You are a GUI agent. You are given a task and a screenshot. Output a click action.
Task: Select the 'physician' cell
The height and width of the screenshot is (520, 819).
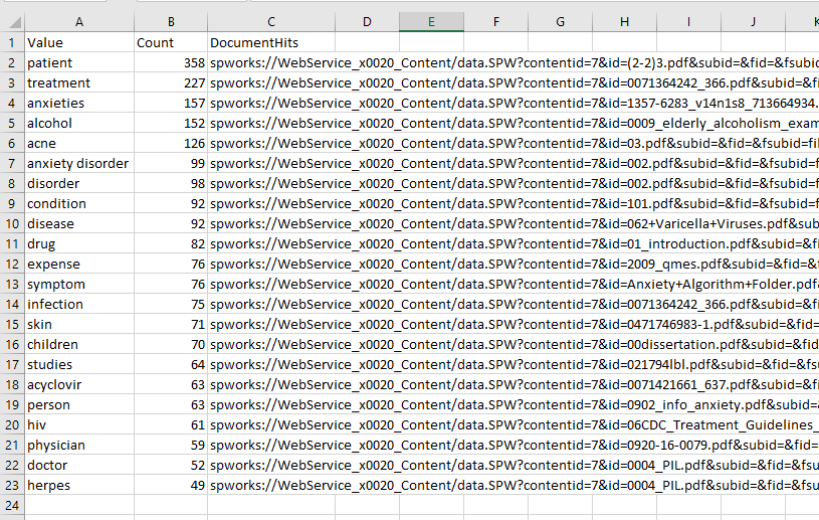79,445
